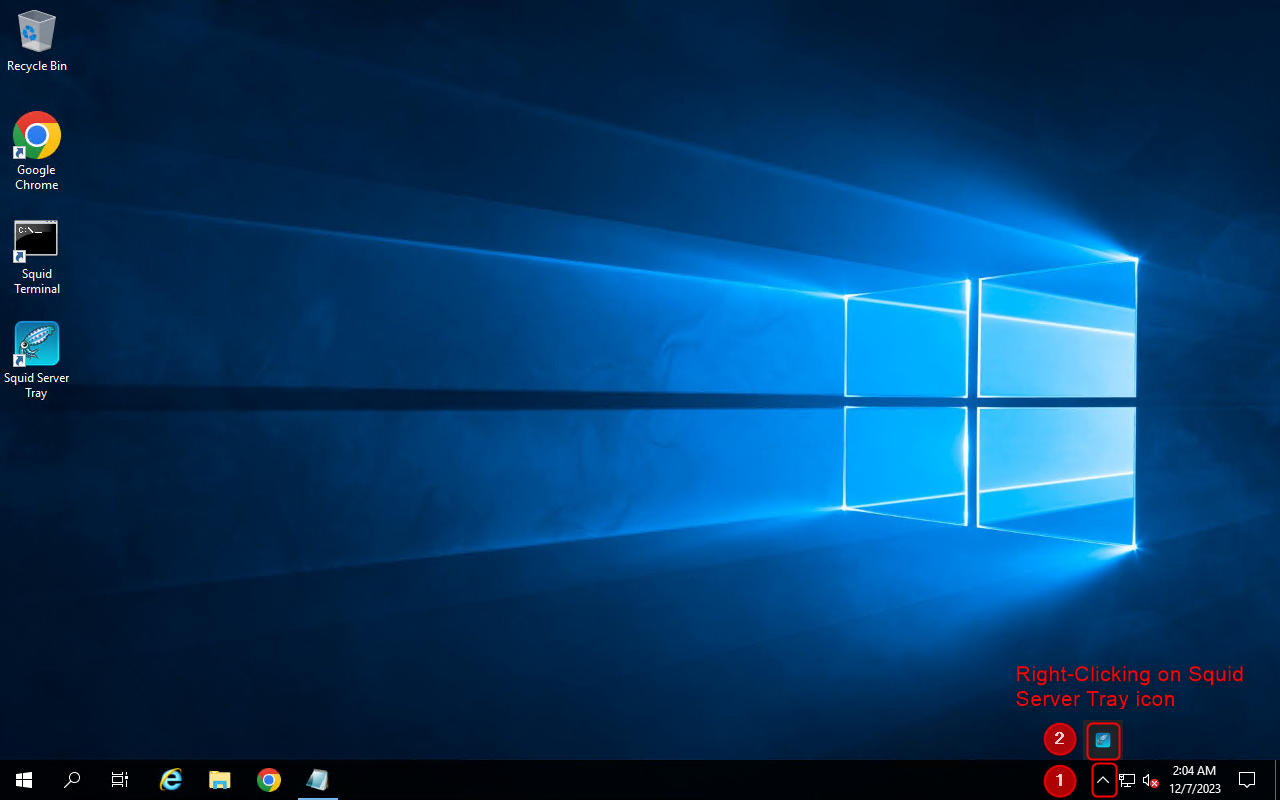Open File Explorer from the taskbar
The height and width of the screenshot is (800, 1280).
[x=219, y=780]
